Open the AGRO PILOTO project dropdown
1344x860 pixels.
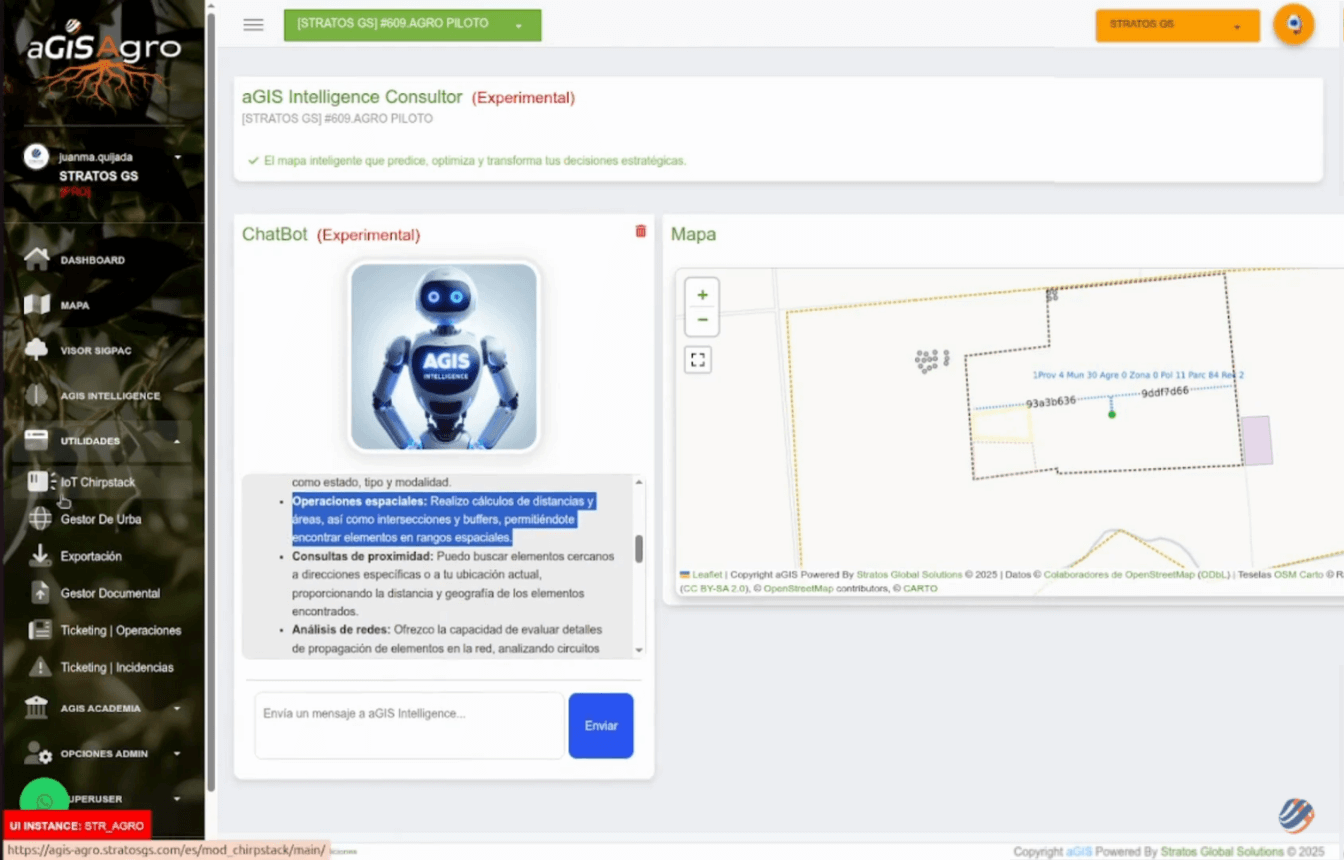point(412,25)
